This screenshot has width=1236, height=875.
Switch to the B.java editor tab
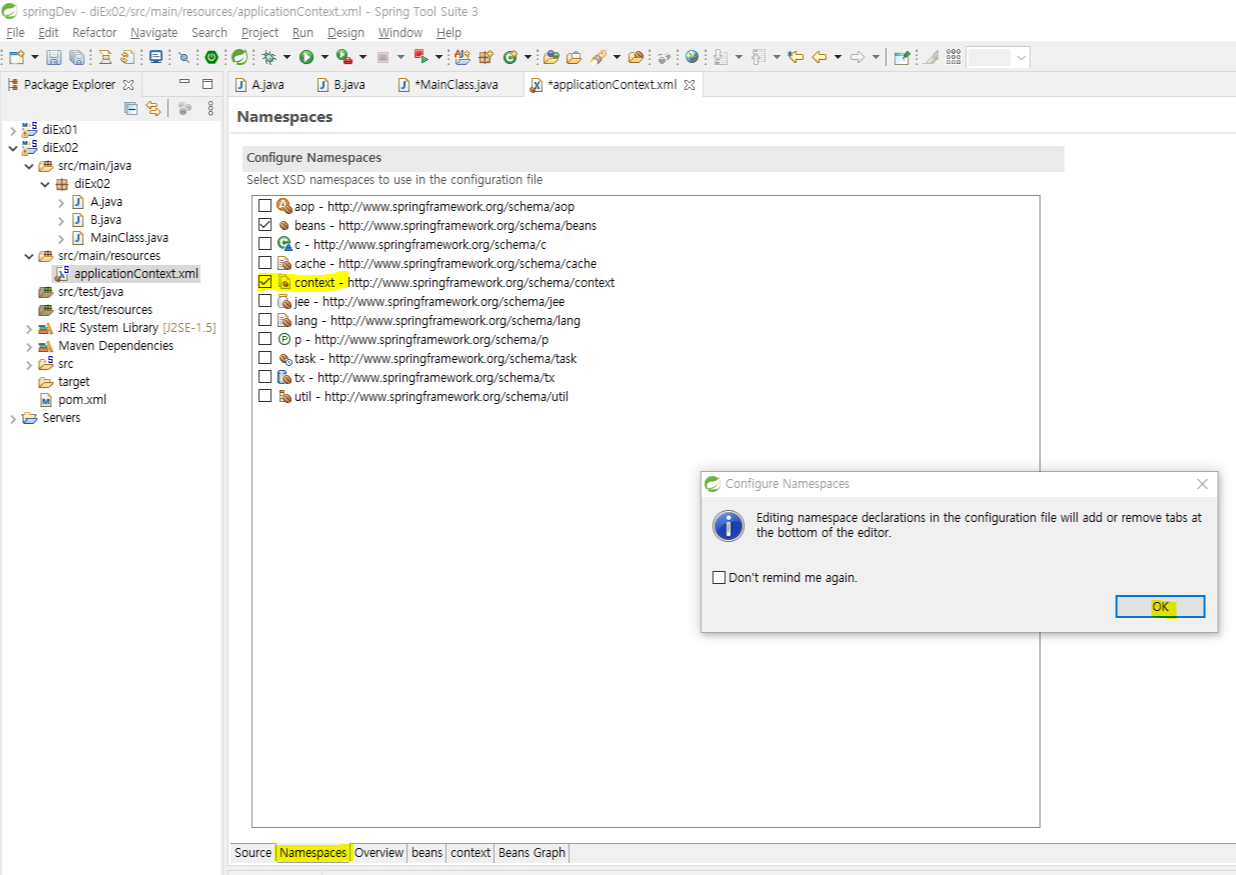tap(341, 85)
